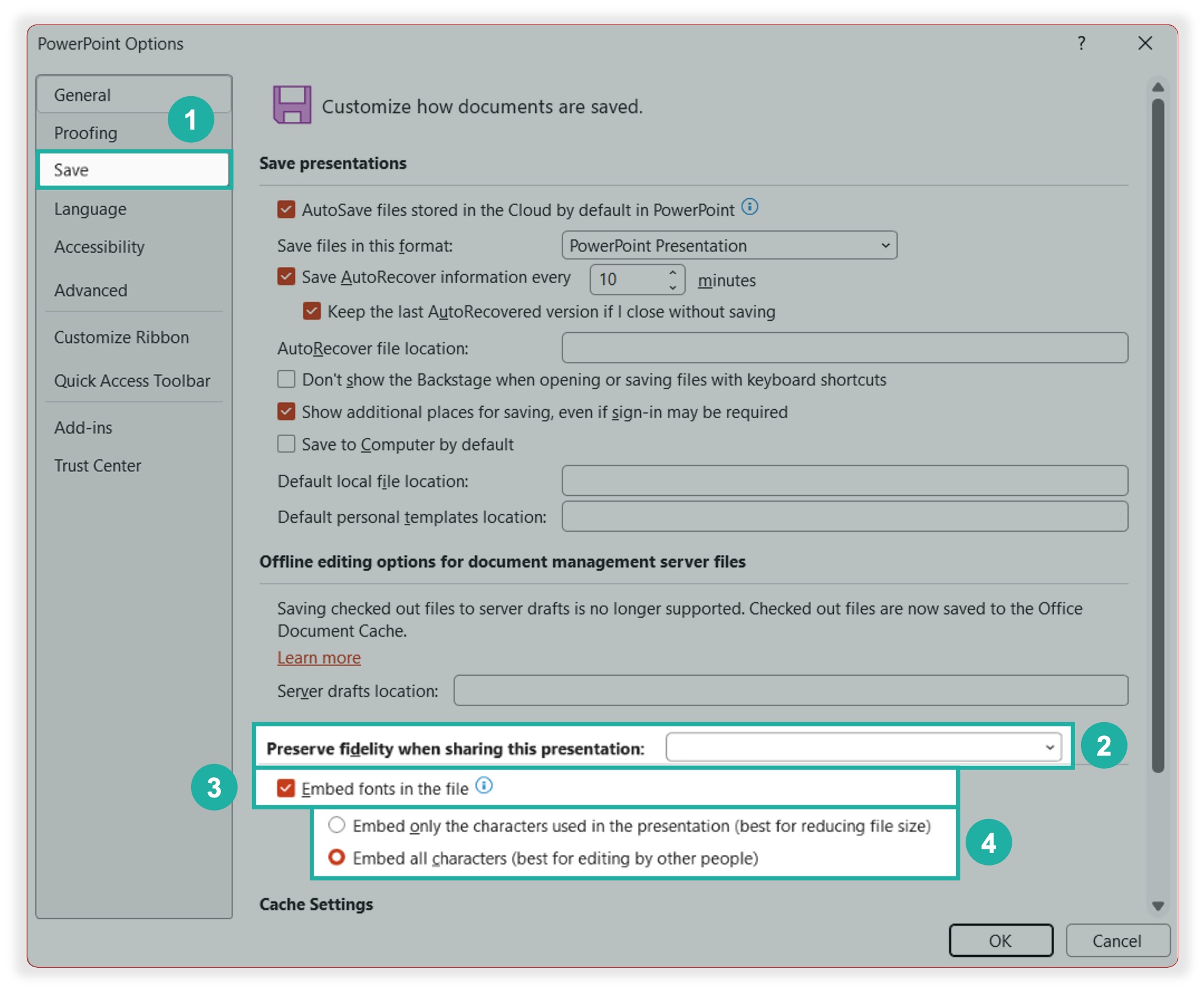Click Default personal templates location field
Screen dimensions: 1204x991
point(844,516)
